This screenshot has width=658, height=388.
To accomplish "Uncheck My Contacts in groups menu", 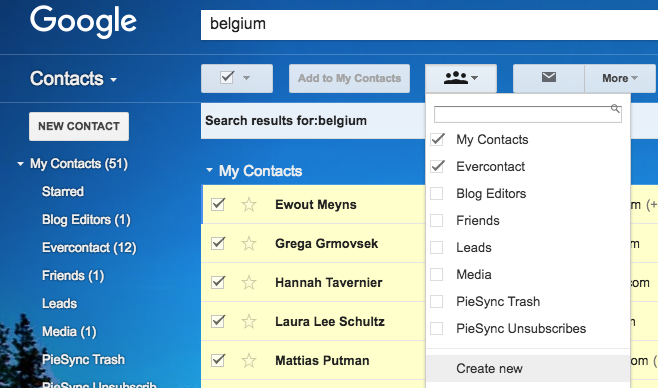I will pyautogui.click(x=437, y=139).
